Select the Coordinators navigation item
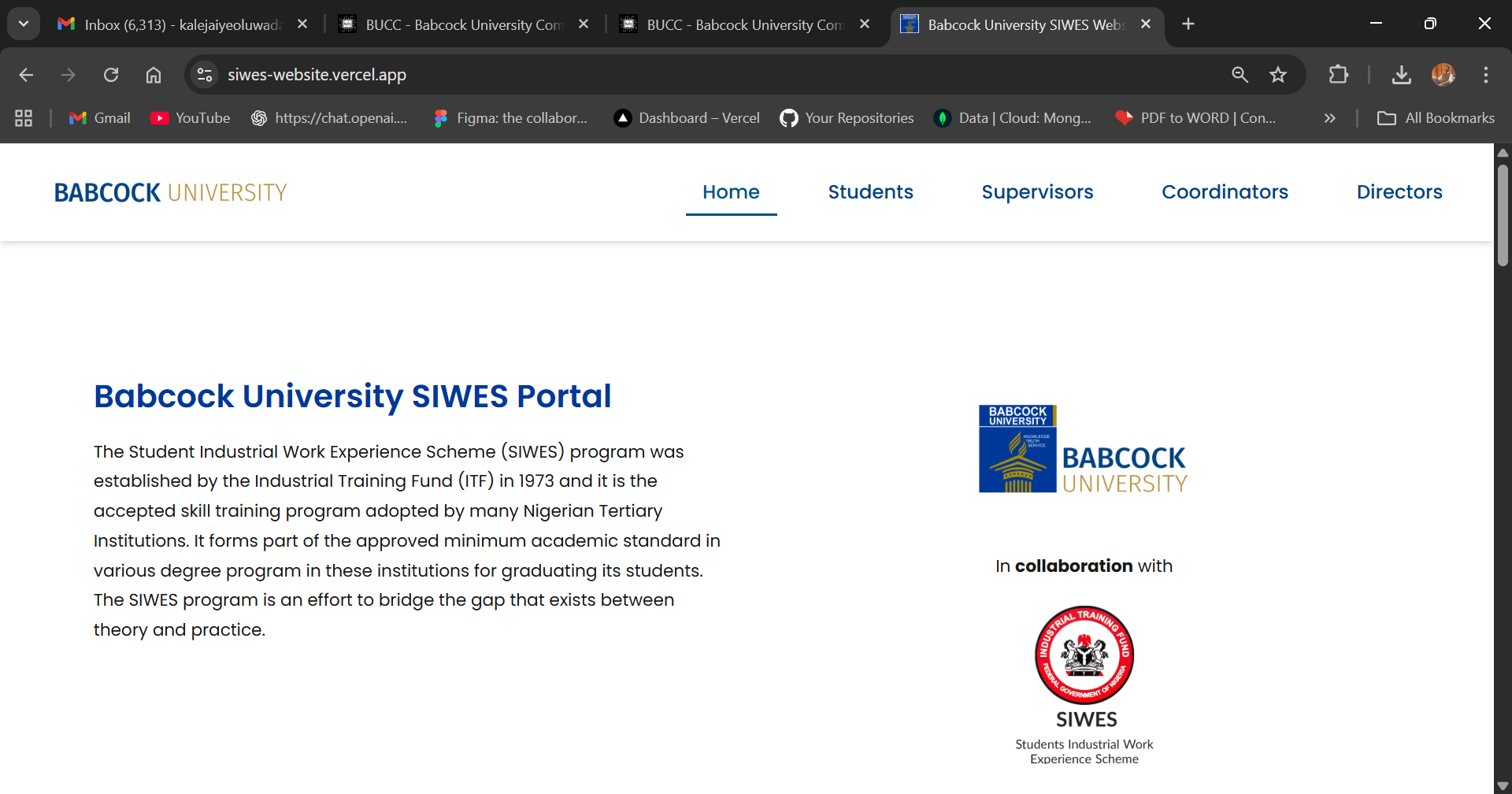 [x=1225, y=191]
